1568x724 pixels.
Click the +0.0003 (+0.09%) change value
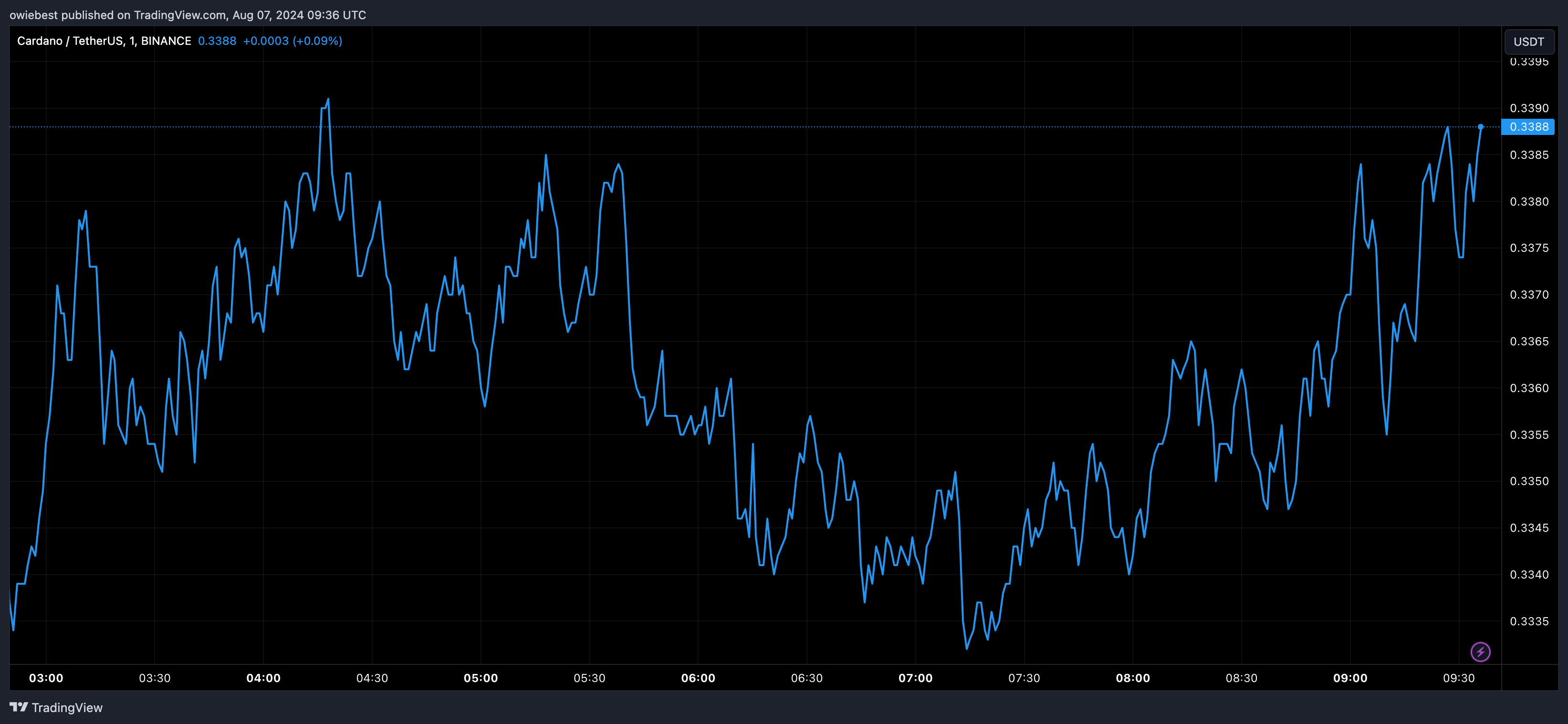tap(292, 41)
